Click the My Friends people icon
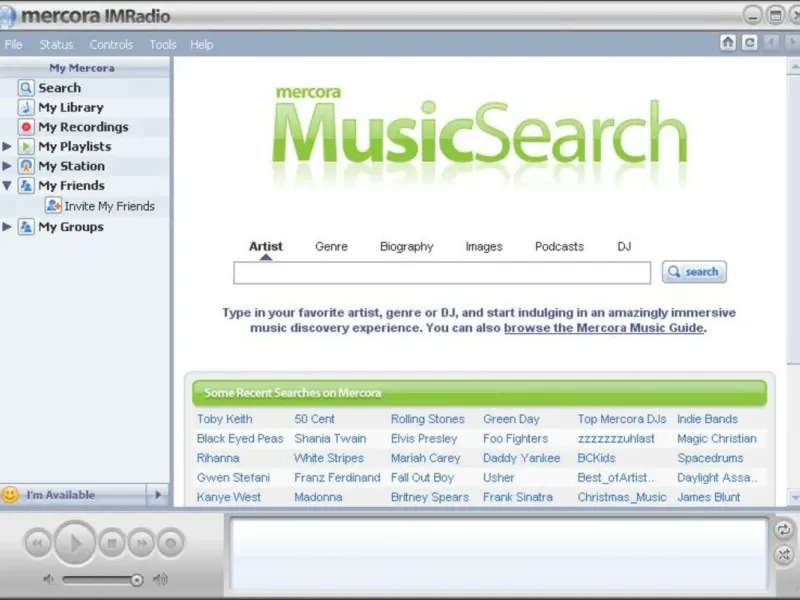Screen dimensions: 800x600 26,185
